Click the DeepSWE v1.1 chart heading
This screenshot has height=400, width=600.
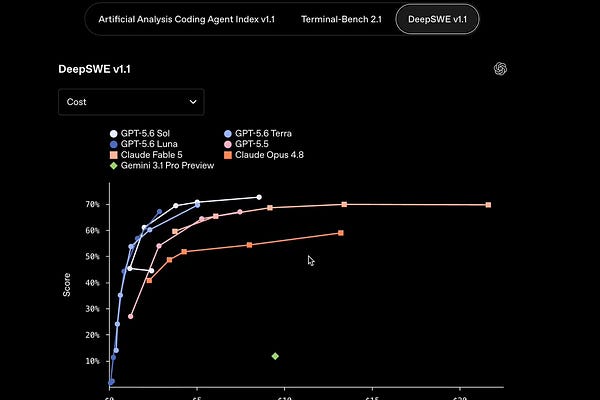(94, 69)
